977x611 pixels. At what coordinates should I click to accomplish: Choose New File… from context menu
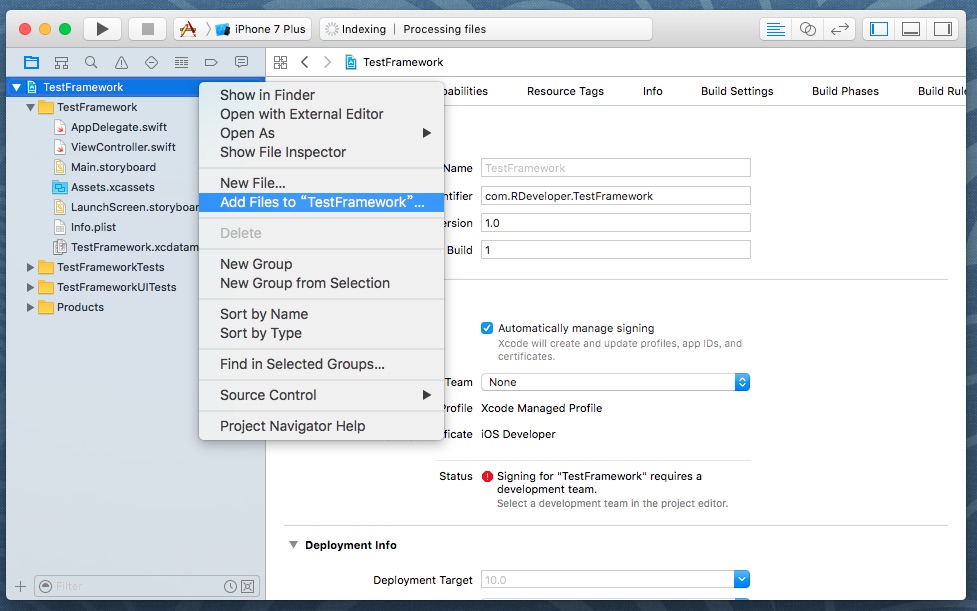pyautogui.click(x=322, y=183)
